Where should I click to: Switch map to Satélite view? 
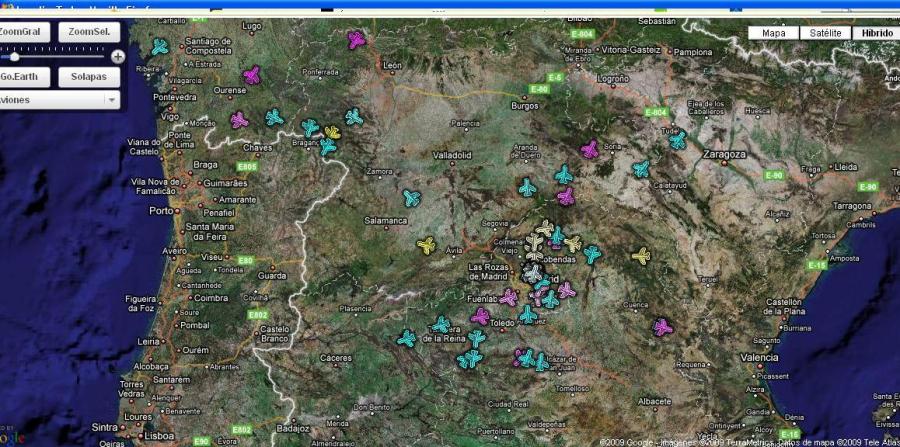tap(825, 33)
